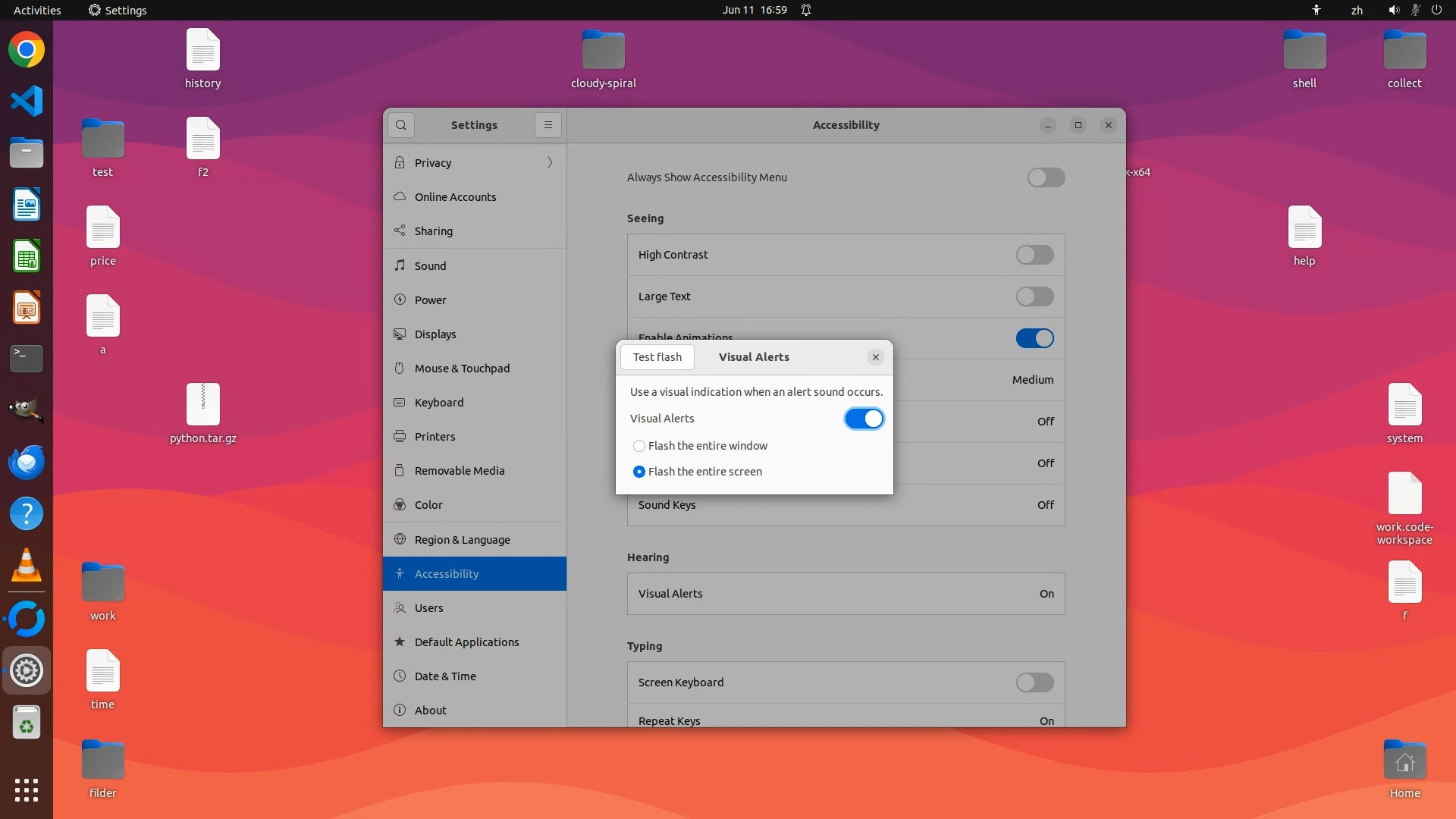Click the search icon in Settings header
Screen dimensions: 1456x819
[401, 125]
